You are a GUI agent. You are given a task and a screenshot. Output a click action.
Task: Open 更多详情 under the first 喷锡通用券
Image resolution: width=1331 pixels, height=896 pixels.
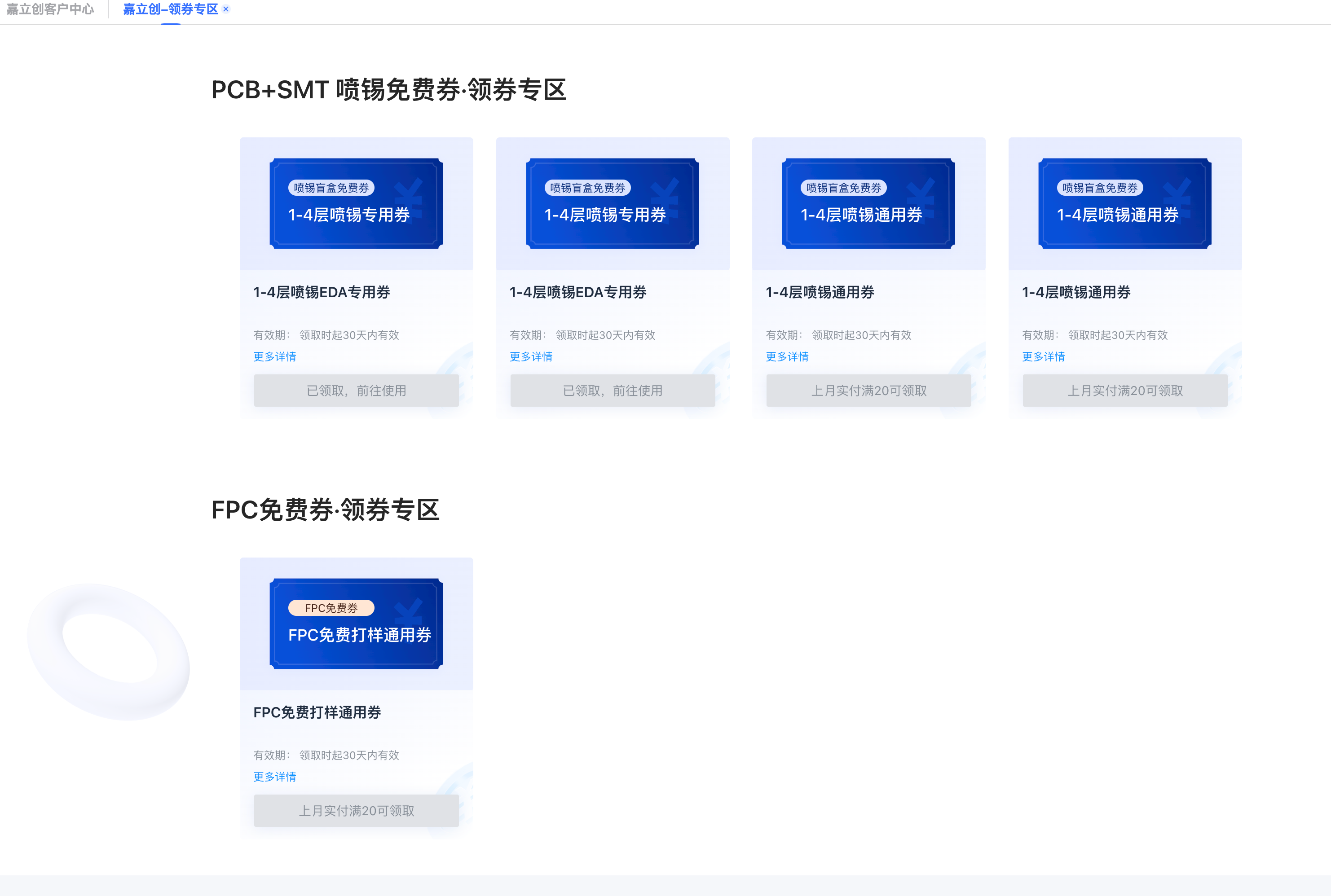[787, 356]
